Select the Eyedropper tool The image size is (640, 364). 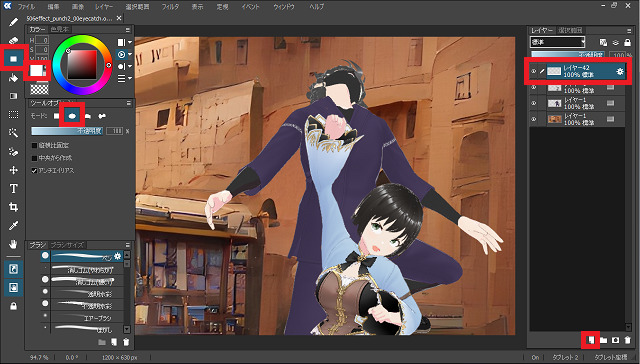[13, 226]
